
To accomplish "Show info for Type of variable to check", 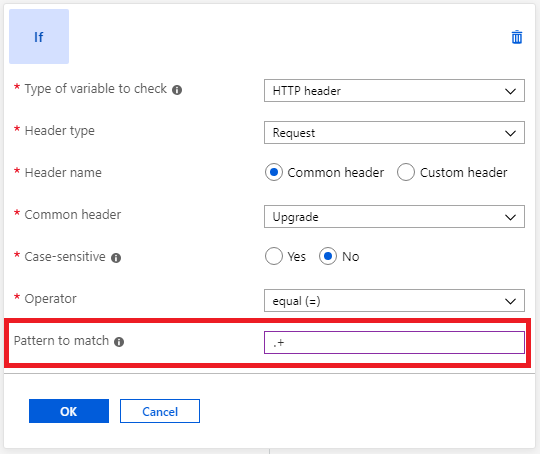I will pyautogui.click(x=177, y=90).
